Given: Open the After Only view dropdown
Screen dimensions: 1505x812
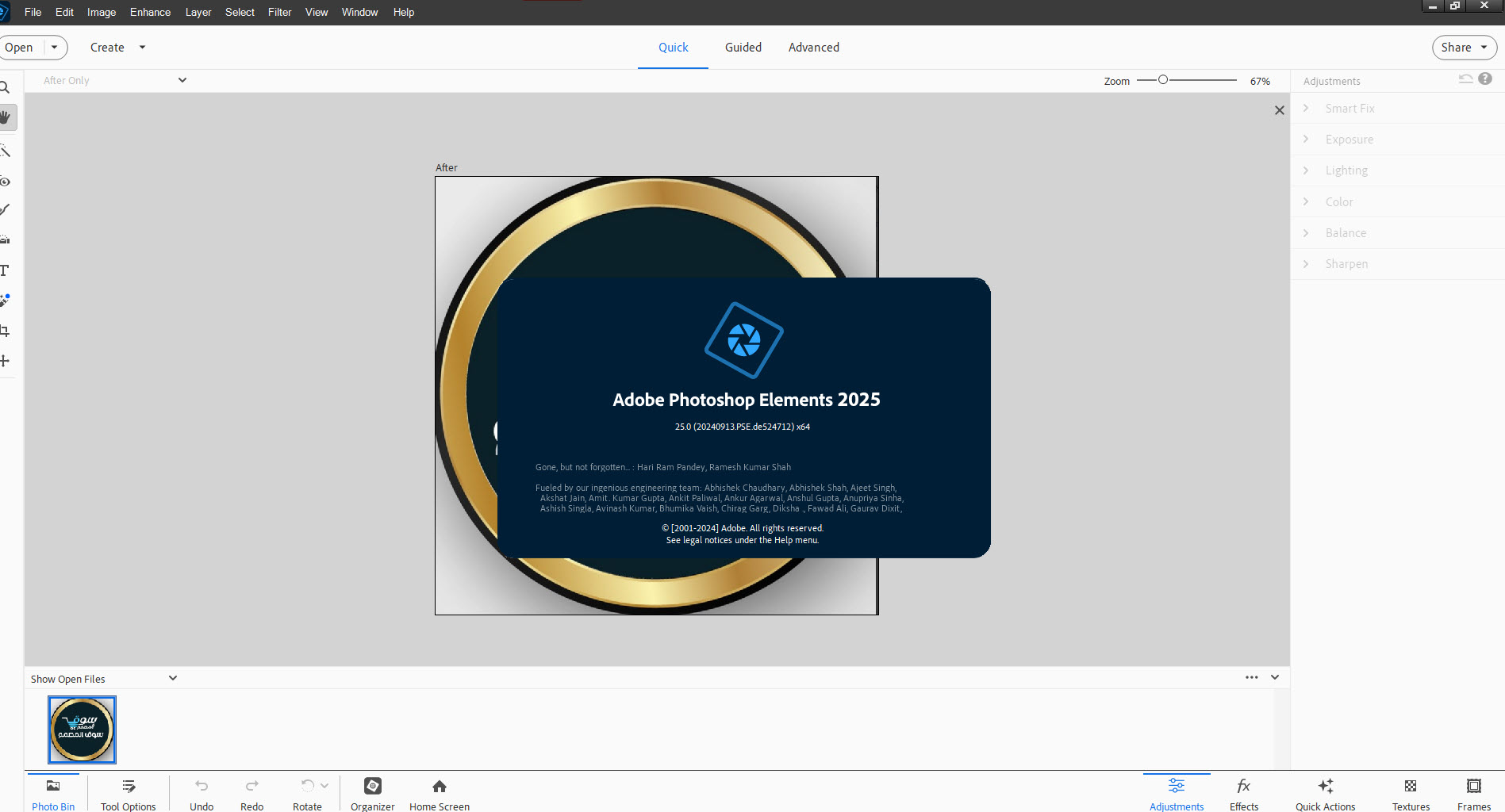Looking at the screenshot, I should [x=115, y=80].
